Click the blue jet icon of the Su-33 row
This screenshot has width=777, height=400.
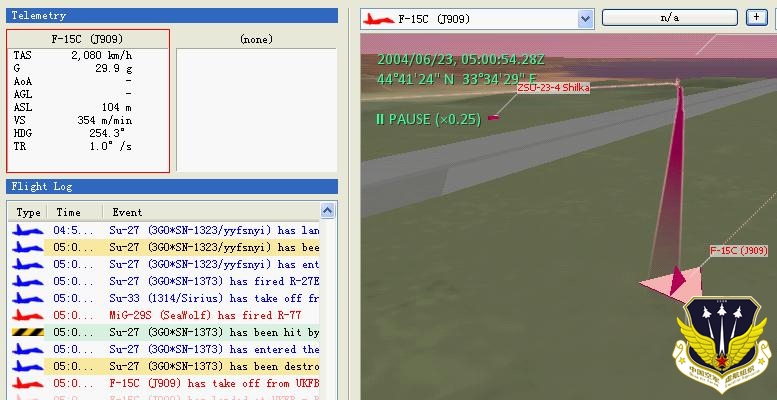pyautogui.click(x=28, y=298)
